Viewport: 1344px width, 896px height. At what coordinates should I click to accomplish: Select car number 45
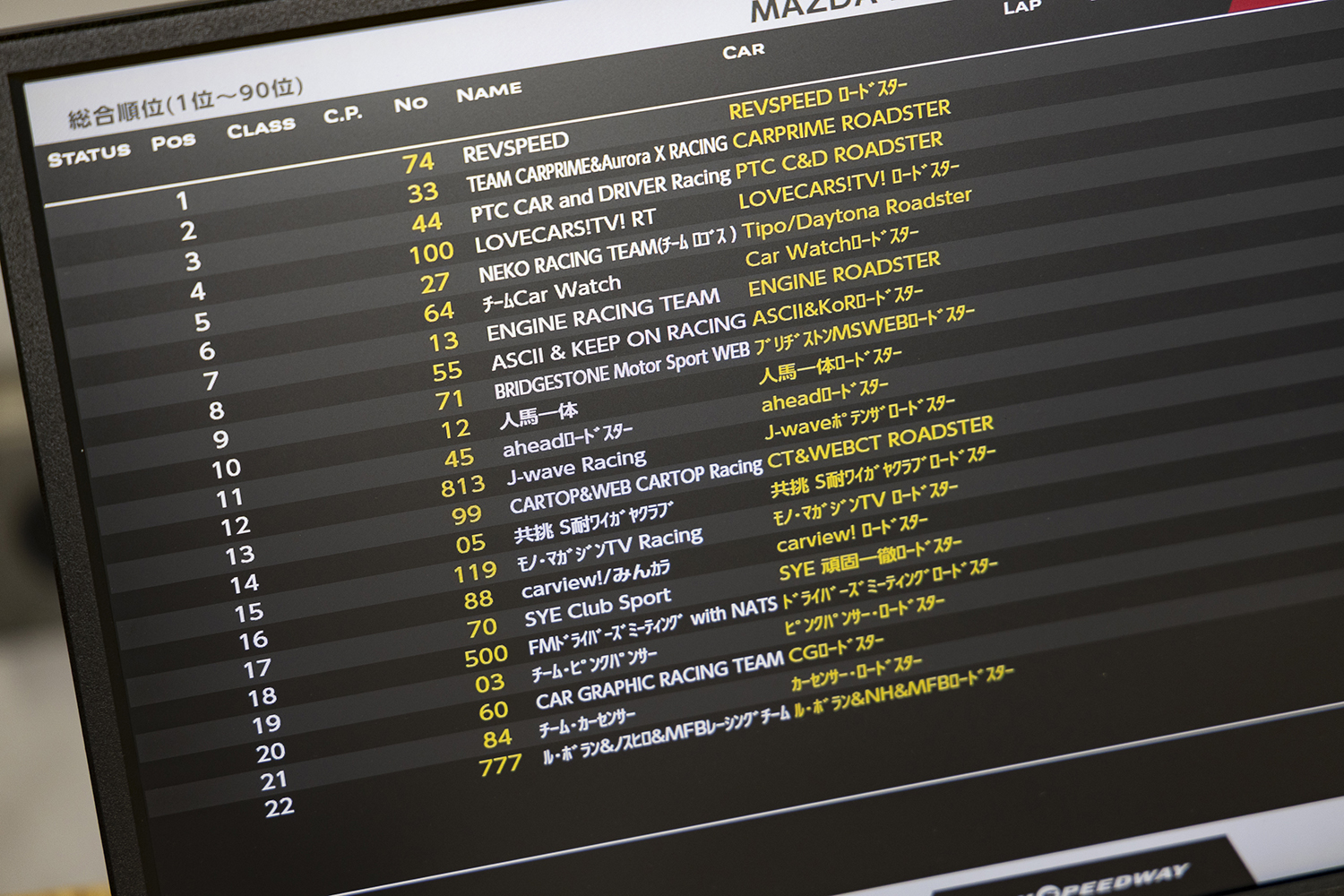(459, 458)
